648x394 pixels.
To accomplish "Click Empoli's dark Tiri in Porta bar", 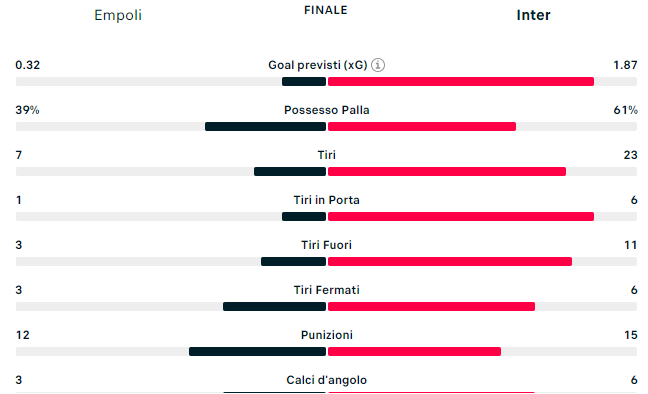I will 304,217.
